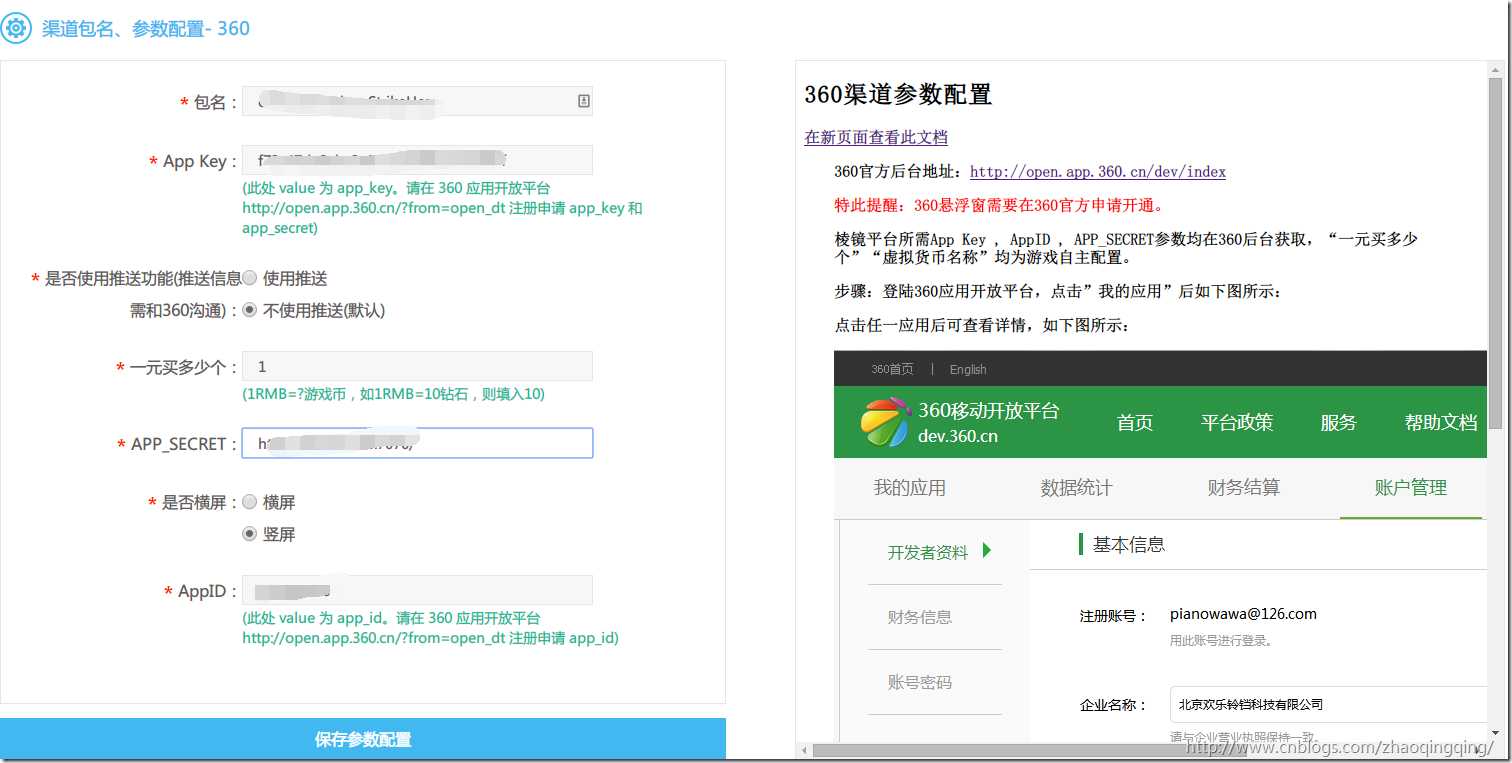This screenshot has width=1512, height=763.
Task: Click the 360渠道参数配置 heading
Action: point(898,95)
